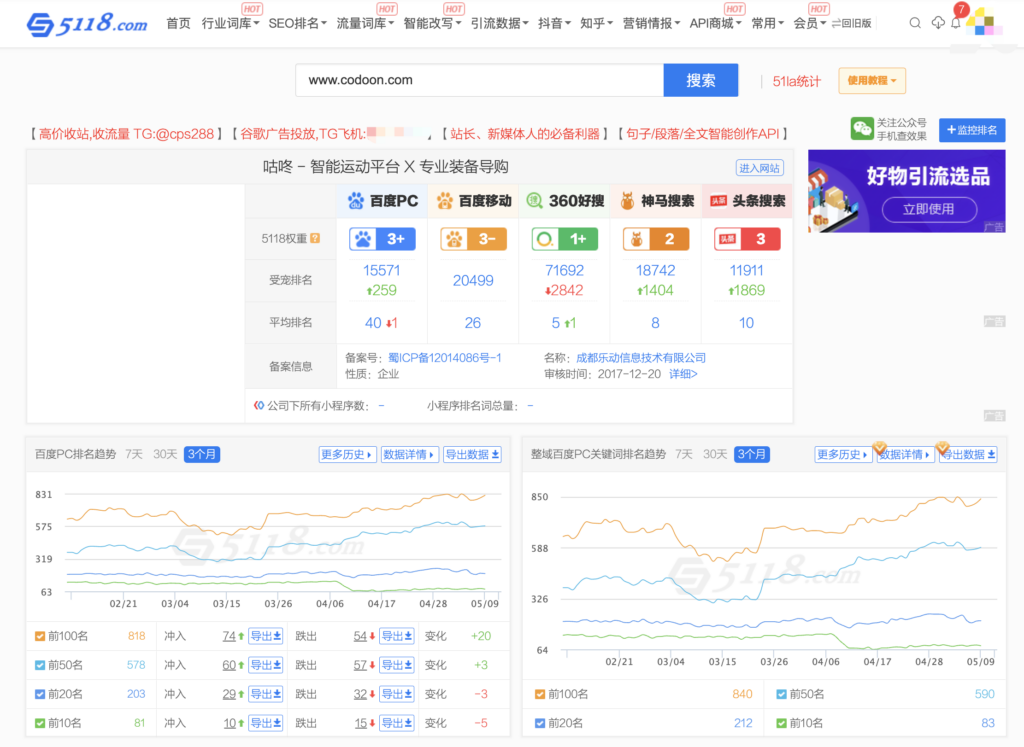Click export icon button for 前50名 冲入
This screenshot has width=1024, height=747.
(265, 665)
